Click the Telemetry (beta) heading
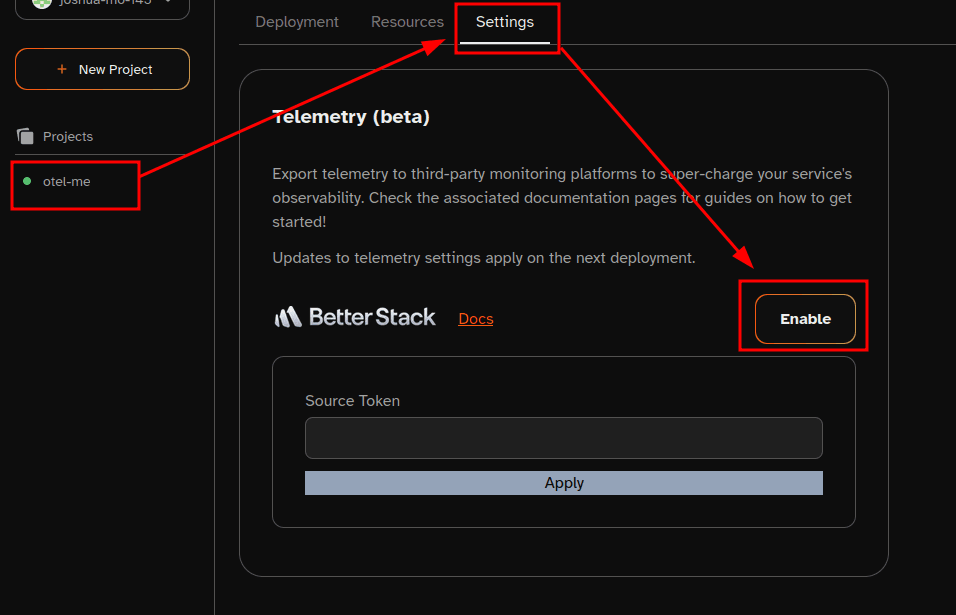This screenshot has width=956, height=615. [351, 117]
